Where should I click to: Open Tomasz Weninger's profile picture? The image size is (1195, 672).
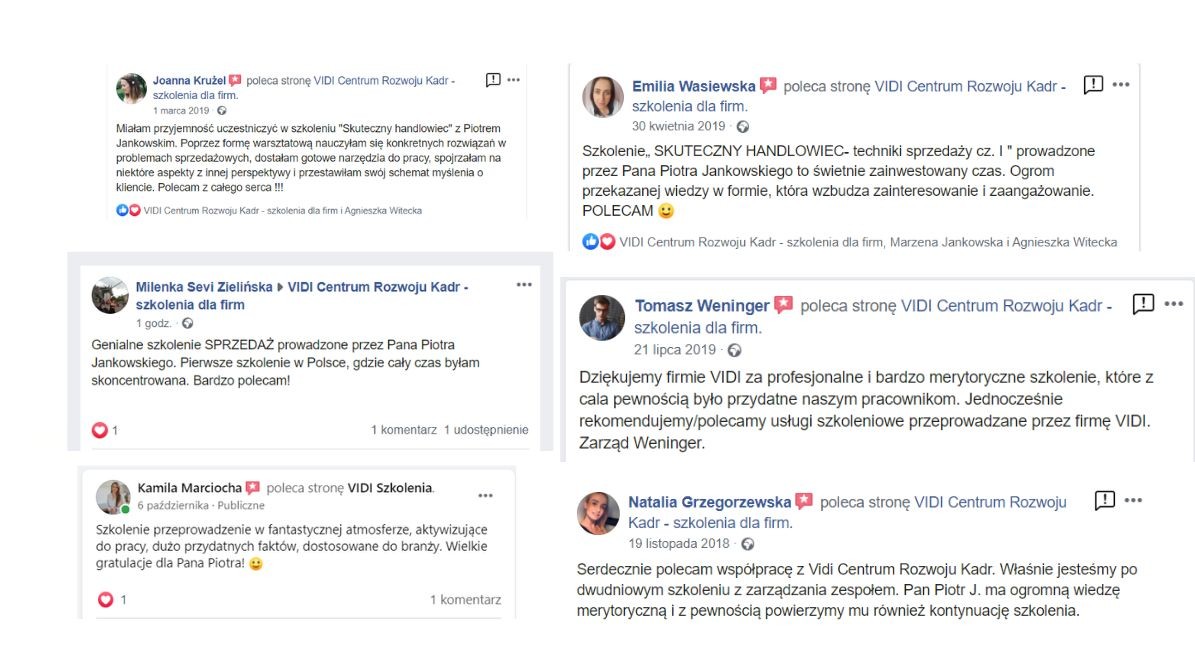click(602, 318)
